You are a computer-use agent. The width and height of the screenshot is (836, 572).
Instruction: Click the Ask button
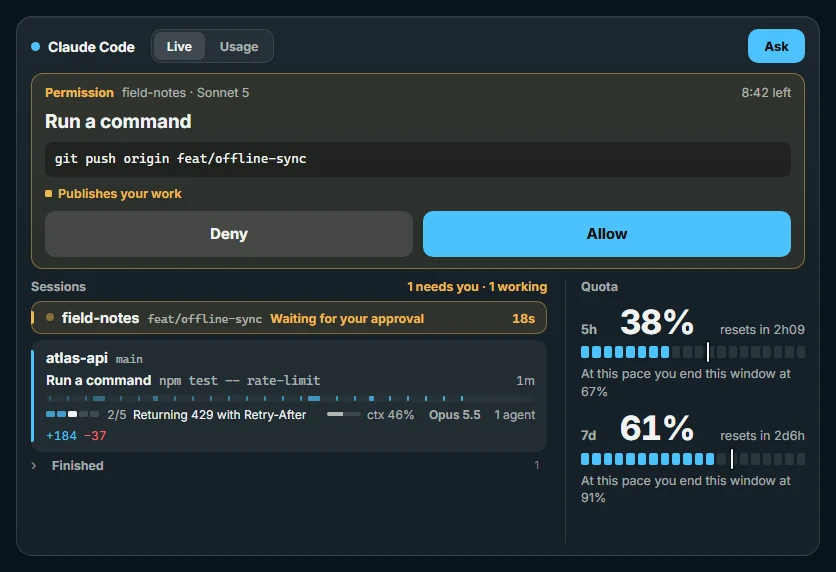tap(776, 46)
